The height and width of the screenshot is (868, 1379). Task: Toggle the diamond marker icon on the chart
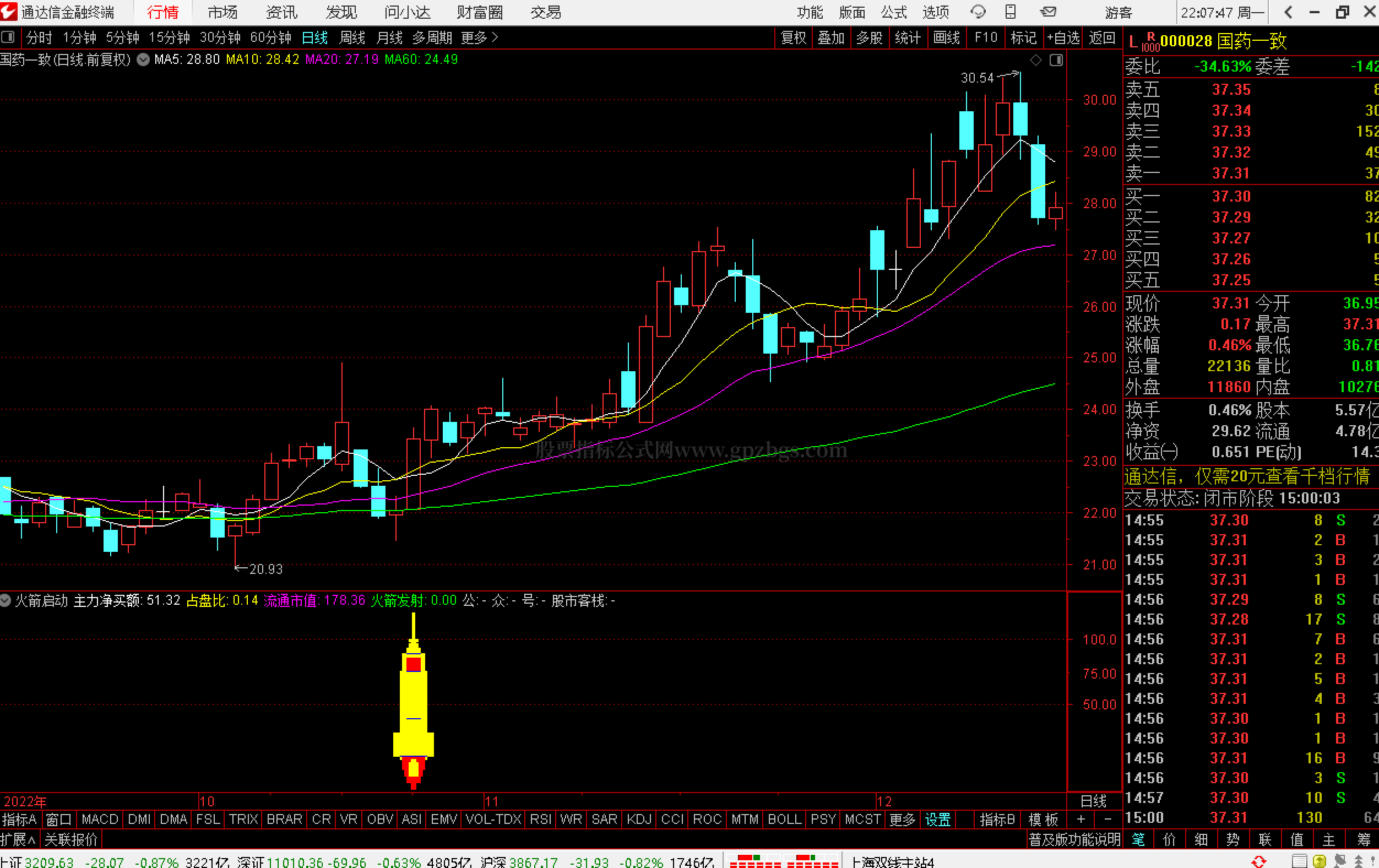tap(1035, 60)
